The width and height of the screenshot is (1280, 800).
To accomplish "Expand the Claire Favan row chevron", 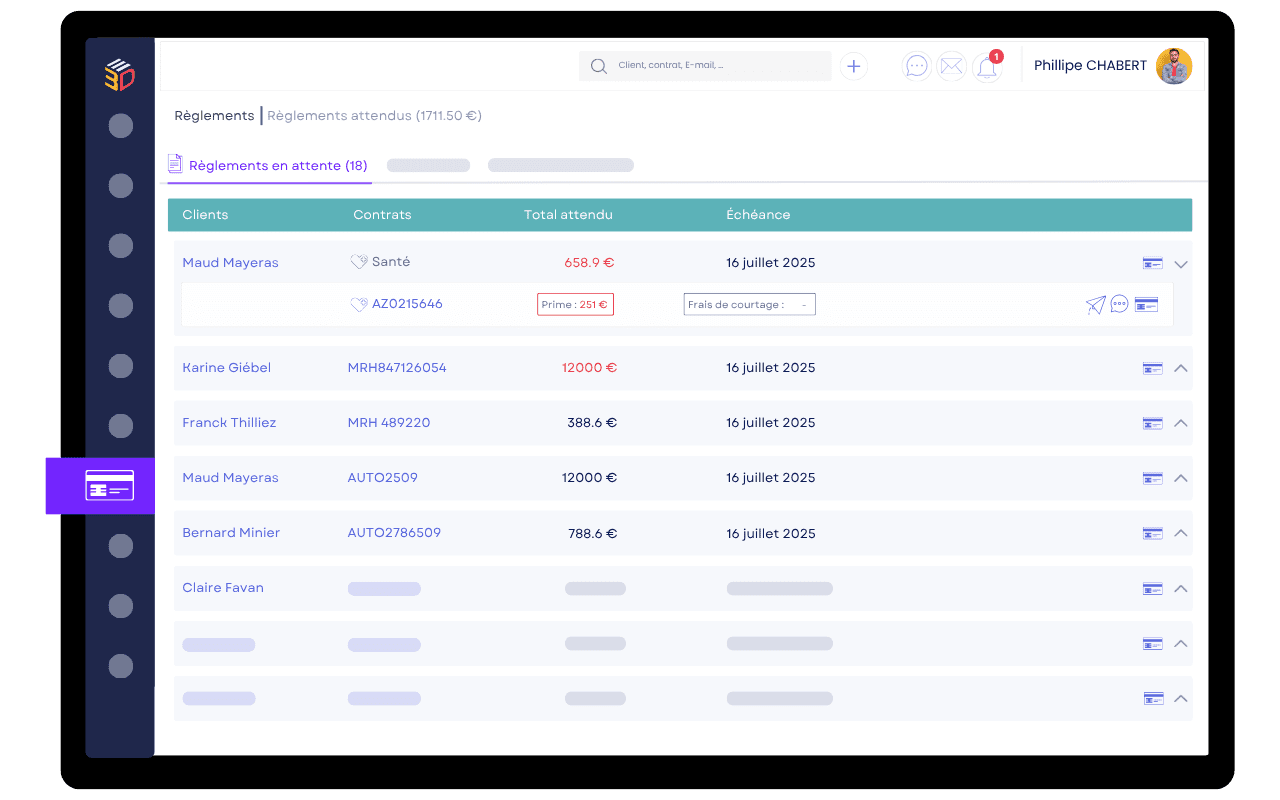I will (1181, 588).
